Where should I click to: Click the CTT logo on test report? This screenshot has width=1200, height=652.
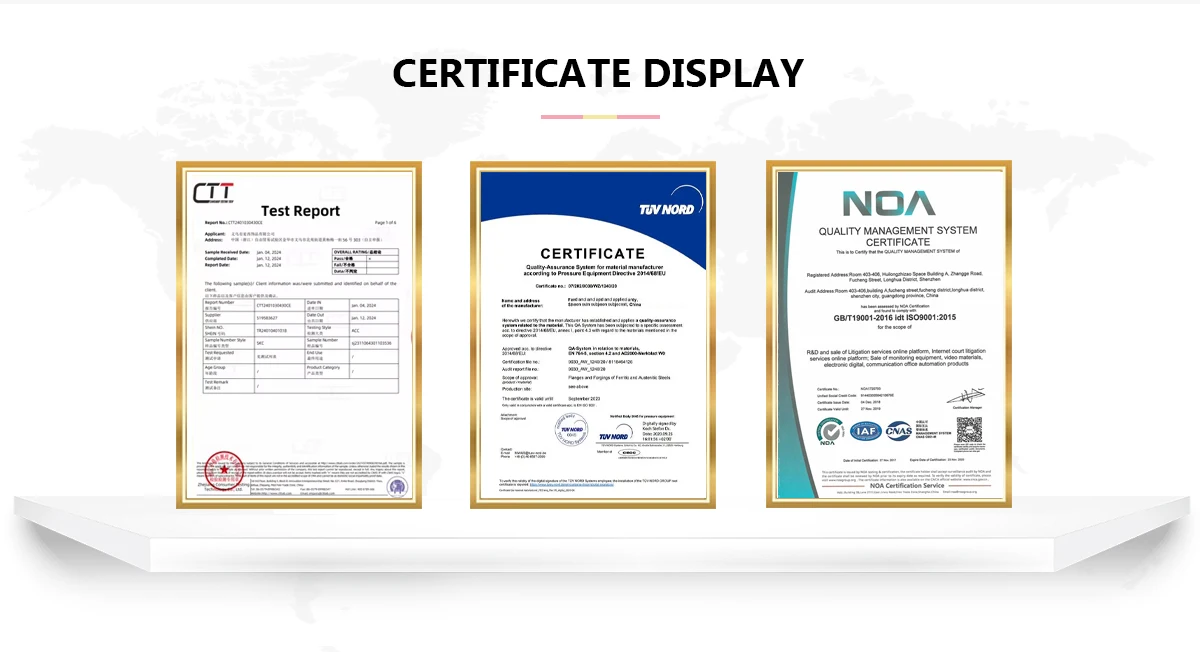(x=213, y=192)
